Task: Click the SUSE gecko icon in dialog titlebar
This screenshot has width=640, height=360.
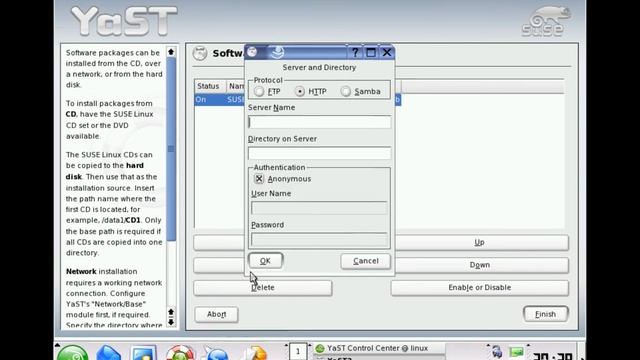Action: (277, 52)
